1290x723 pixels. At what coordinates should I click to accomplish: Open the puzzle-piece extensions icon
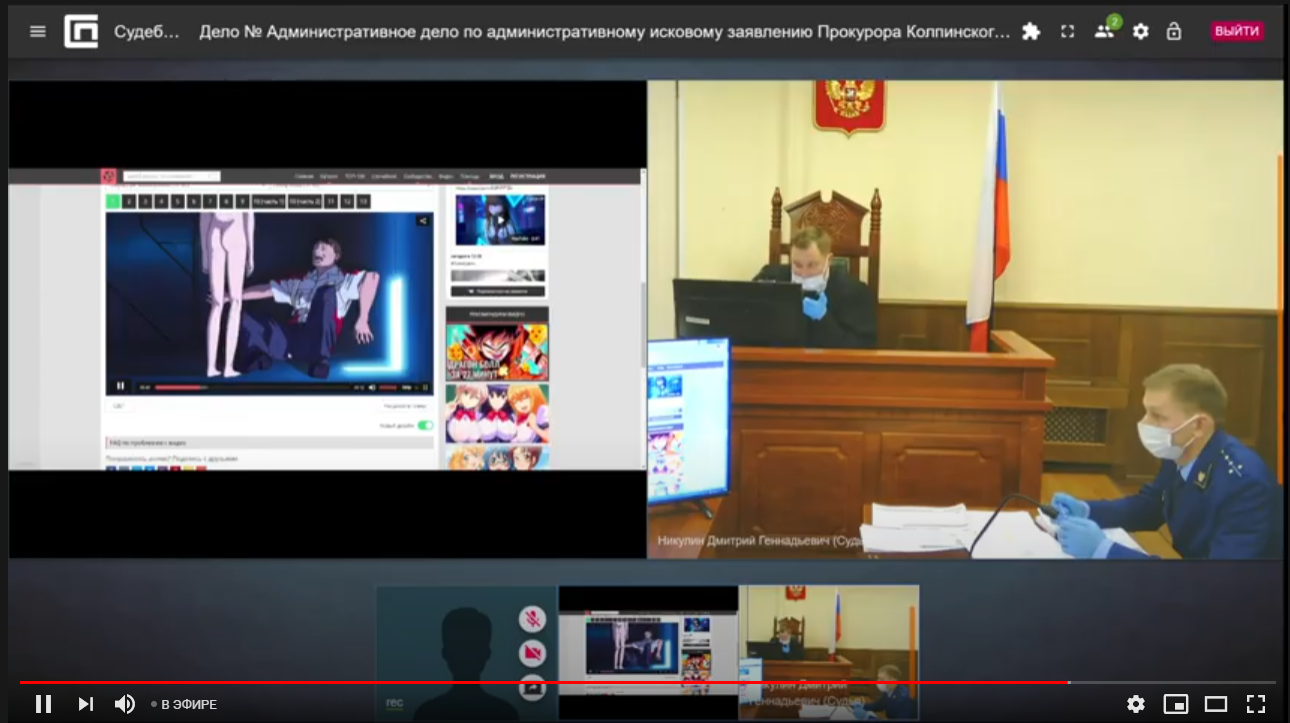coord(1031,31)
